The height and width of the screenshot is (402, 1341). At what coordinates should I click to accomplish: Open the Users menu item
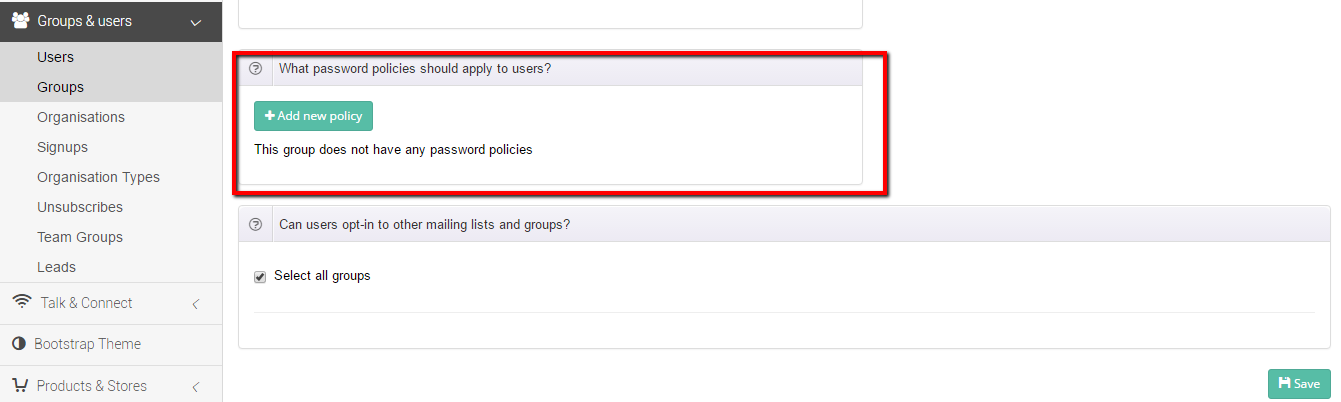coord(111,57)
